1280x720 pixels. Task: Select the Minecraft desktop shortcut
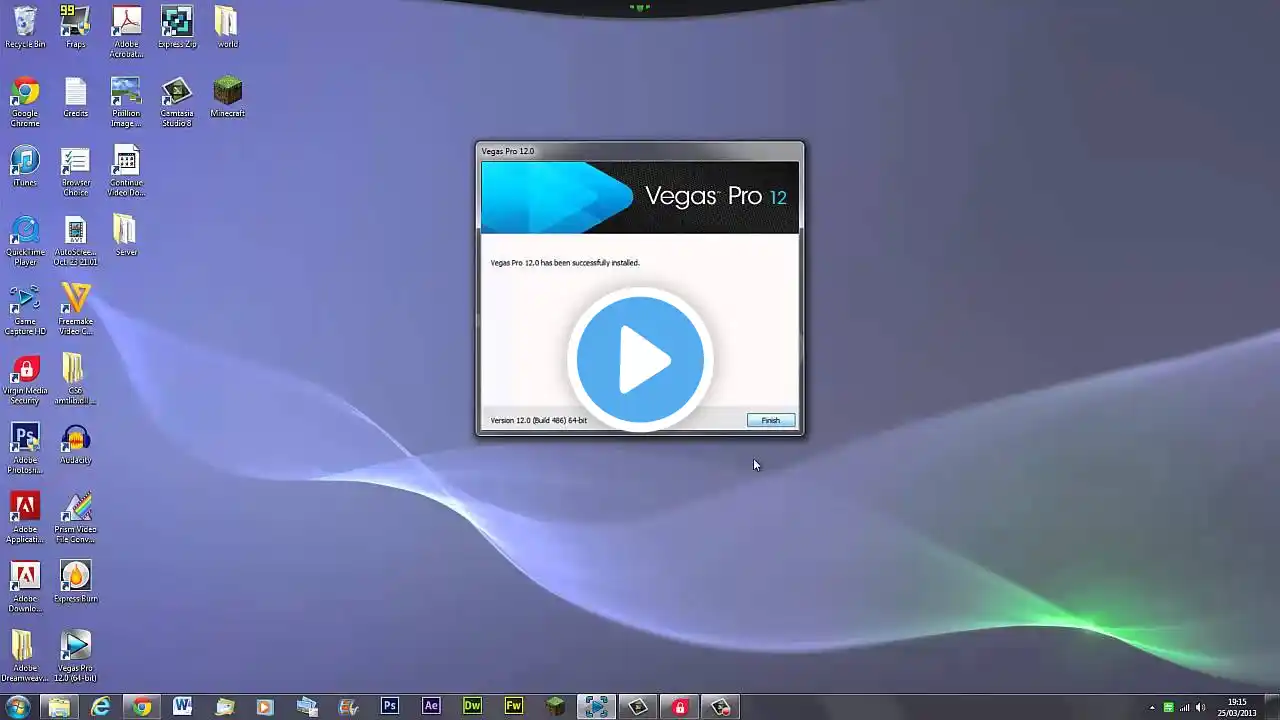point(228,97)
